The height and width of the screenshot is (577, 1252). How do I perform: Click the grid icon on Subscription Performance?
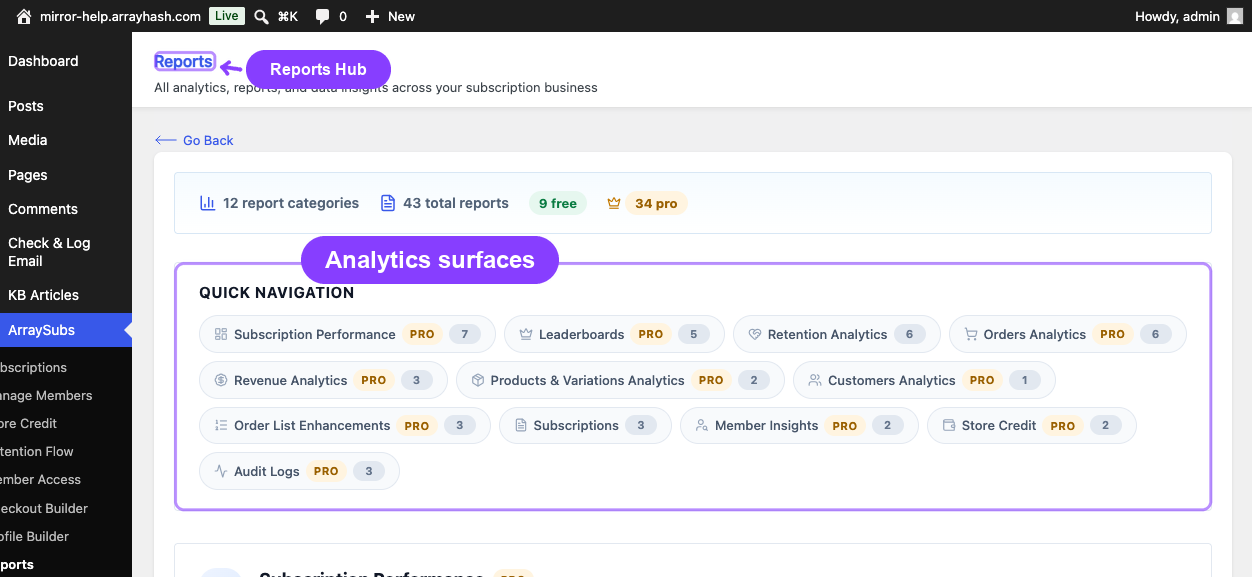point(221,334)
